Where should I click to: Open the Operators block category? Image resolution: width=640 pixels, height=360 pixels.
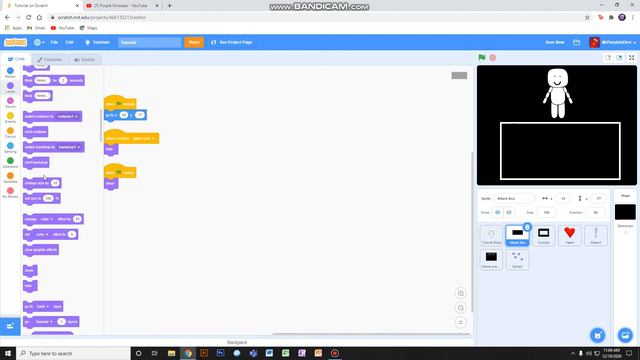point(10,163)
